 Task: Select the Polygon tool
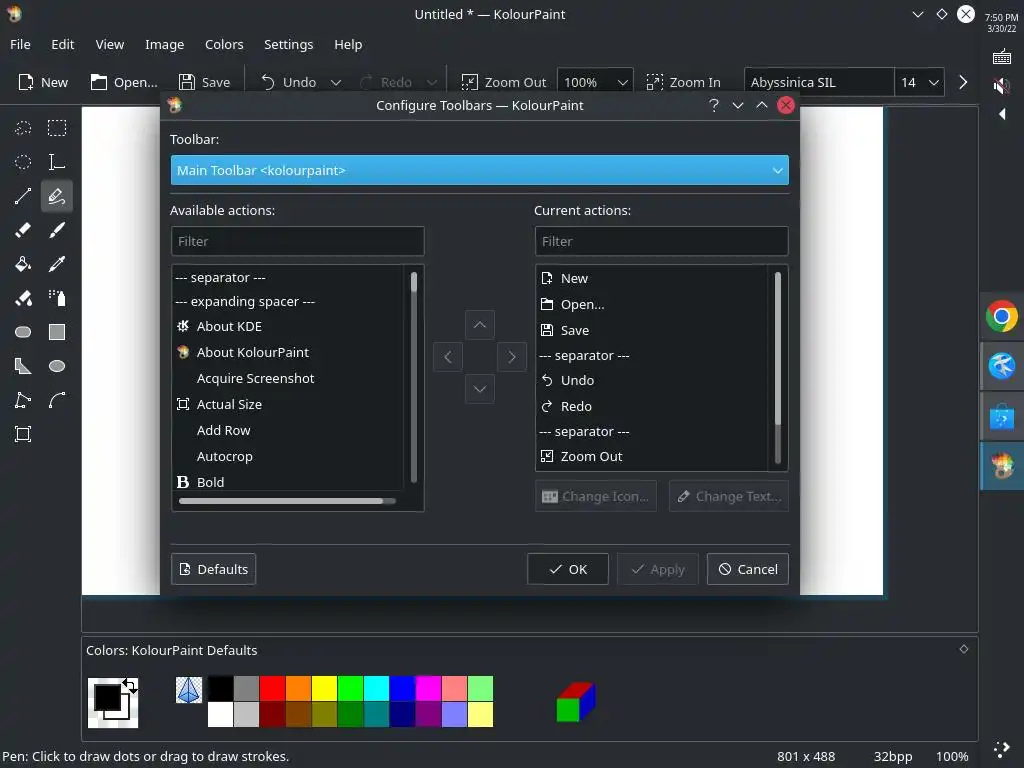coord(23,366)
